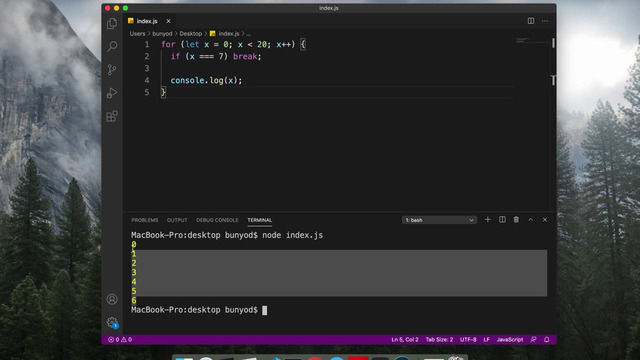This screenshot has height=360, width=640.
Task: Click the Desktop breadcrumb
Action: 191,33
